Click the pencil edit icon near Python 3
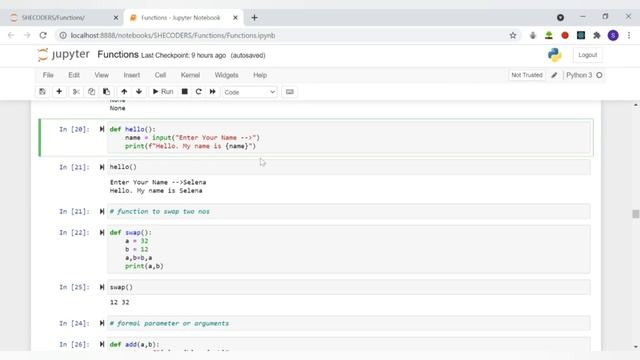 point(554,75)
